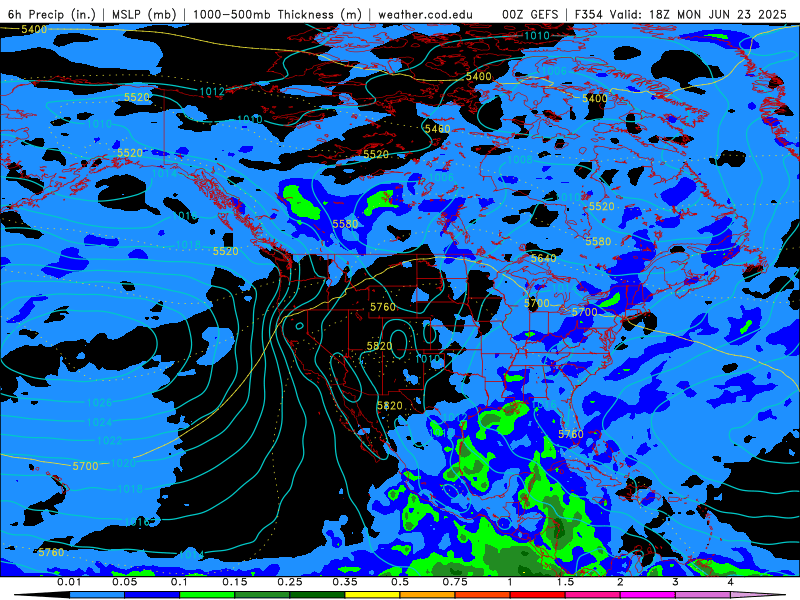
Task: Click the '5640' thickness contour label
Action: tap(543, 258)
